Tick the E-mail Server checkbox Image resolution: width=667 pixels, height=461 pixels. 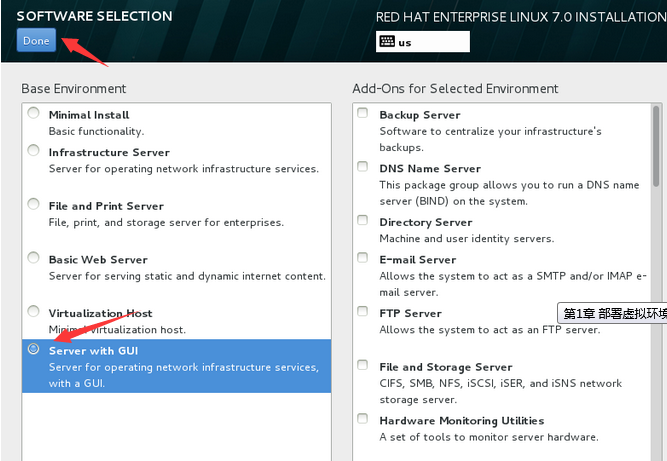point(362,258)
